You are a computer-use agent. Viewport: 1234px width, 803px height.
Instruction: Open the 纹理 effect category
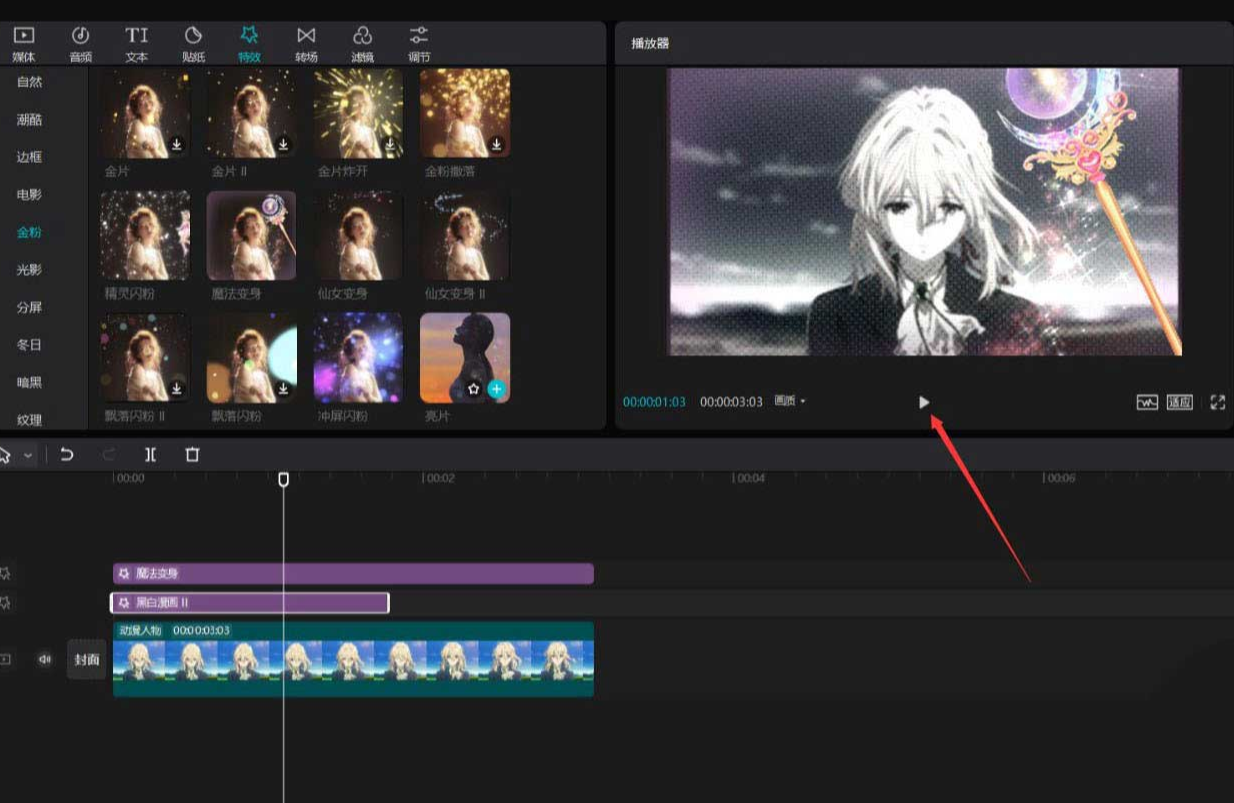click(x=30, y=420)
